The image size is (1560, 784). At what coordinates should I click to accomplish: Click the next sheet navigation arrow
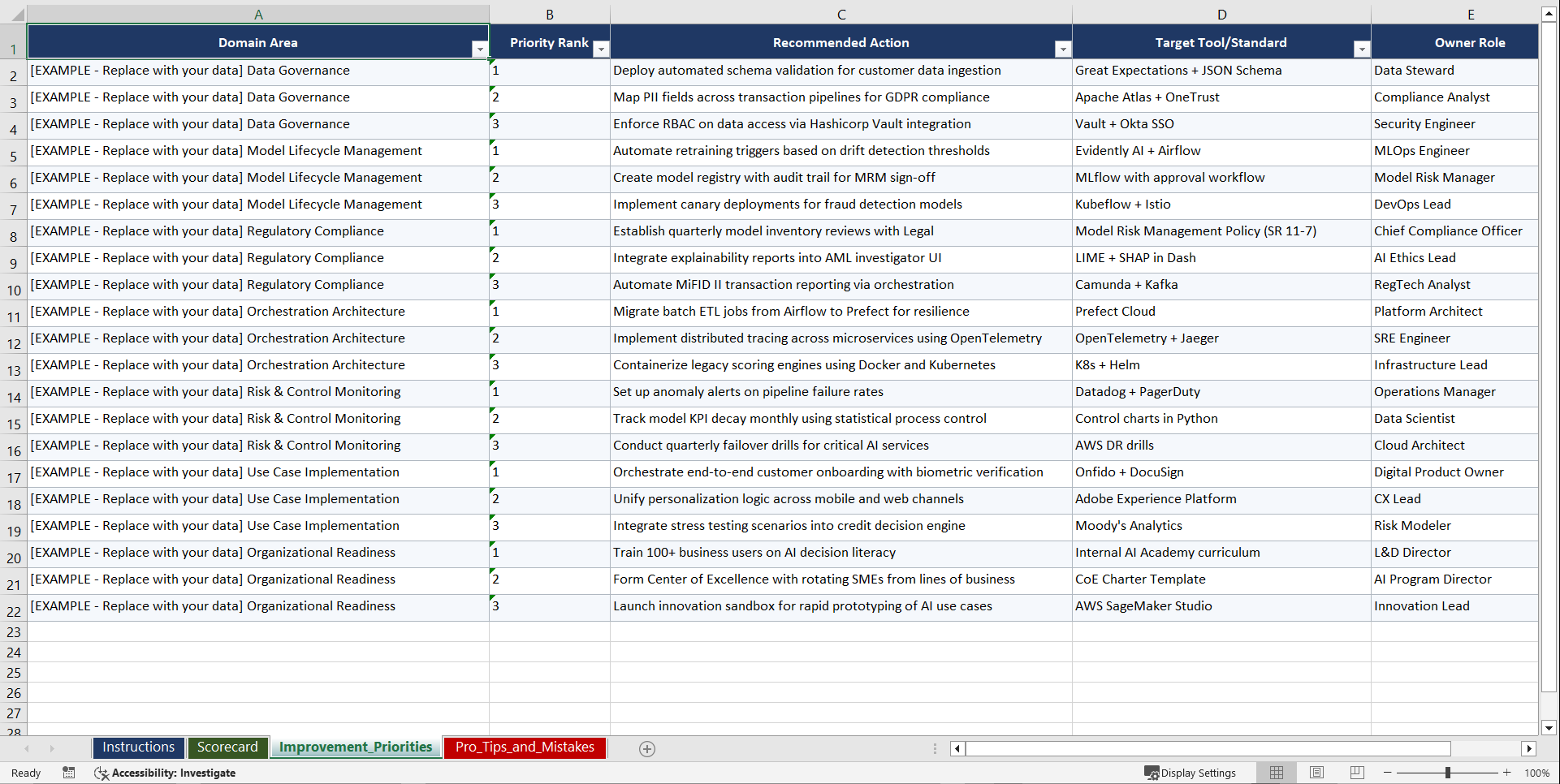pos(52,748)
